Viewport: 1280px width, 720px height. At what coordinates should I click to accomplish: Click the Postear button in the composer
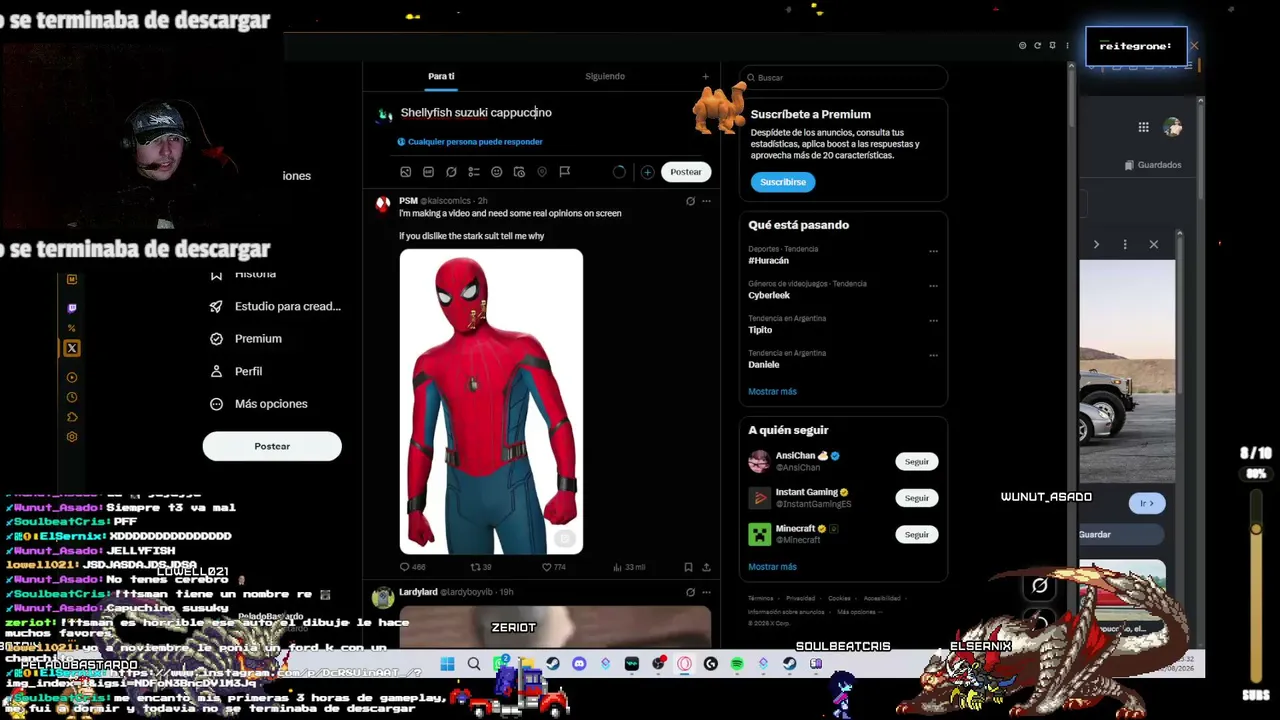pyautogui.click(x=686, y=172)
